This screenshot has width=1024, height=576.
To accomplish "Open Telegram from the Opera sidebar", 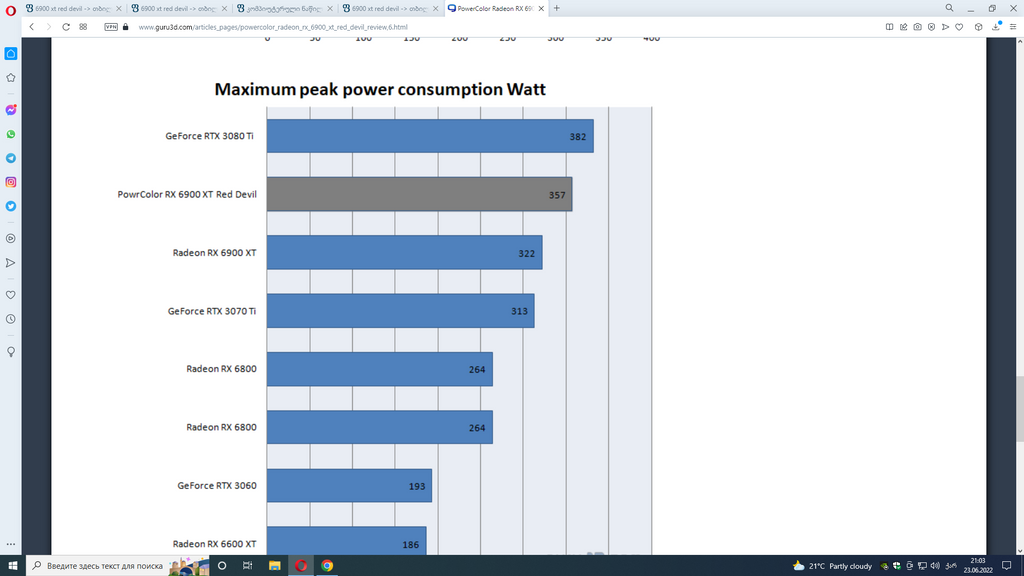I will pyautogui.click(x=11, y=159).
